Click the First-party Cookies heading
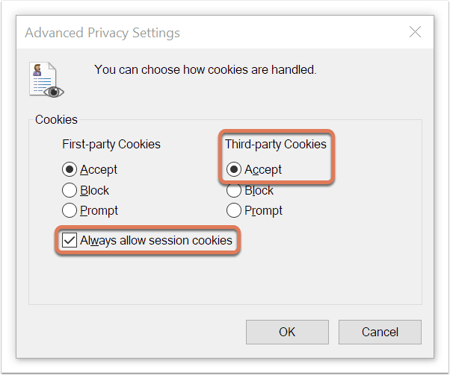This screenshot has height=375, width=450. point(111,144)
